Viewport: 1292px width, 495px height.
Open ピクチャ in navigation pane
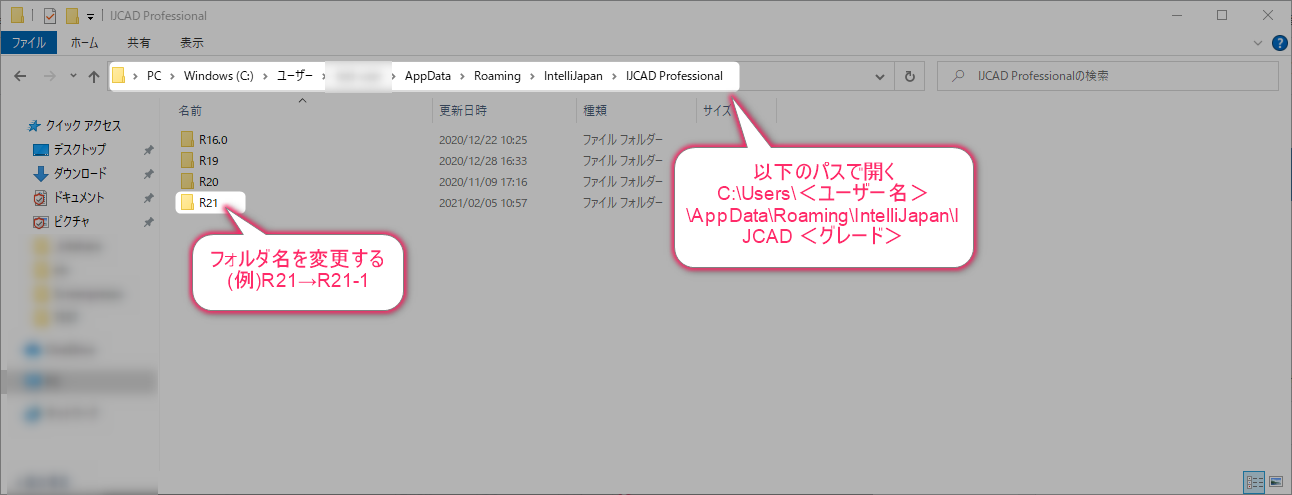point(73,222)
